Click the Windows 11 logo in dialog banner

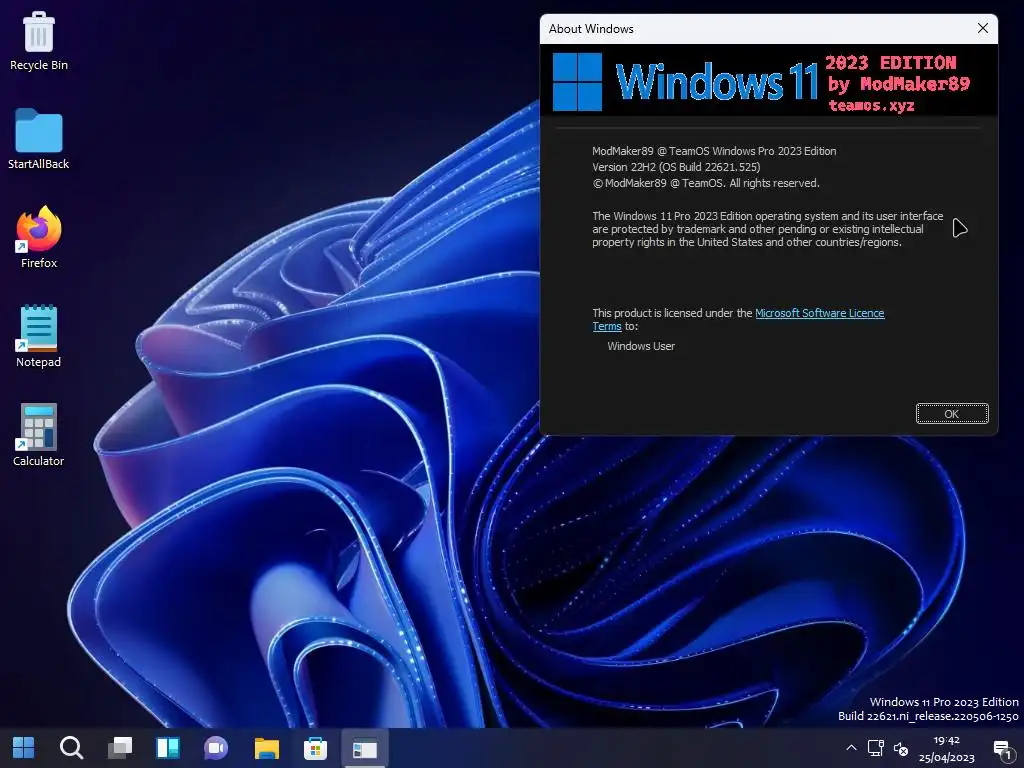(577, 82)
